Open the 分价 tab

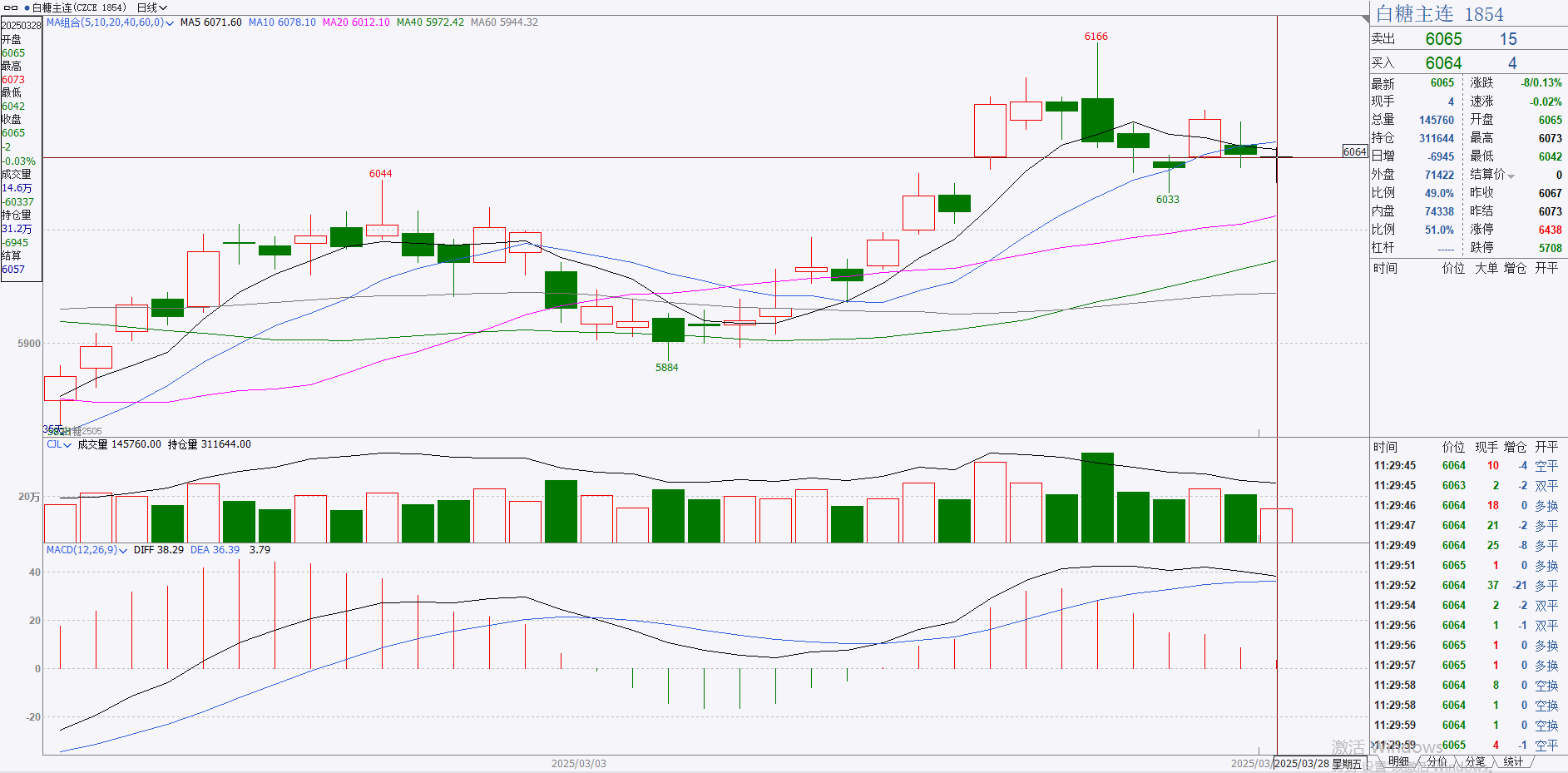(1437, 761)
